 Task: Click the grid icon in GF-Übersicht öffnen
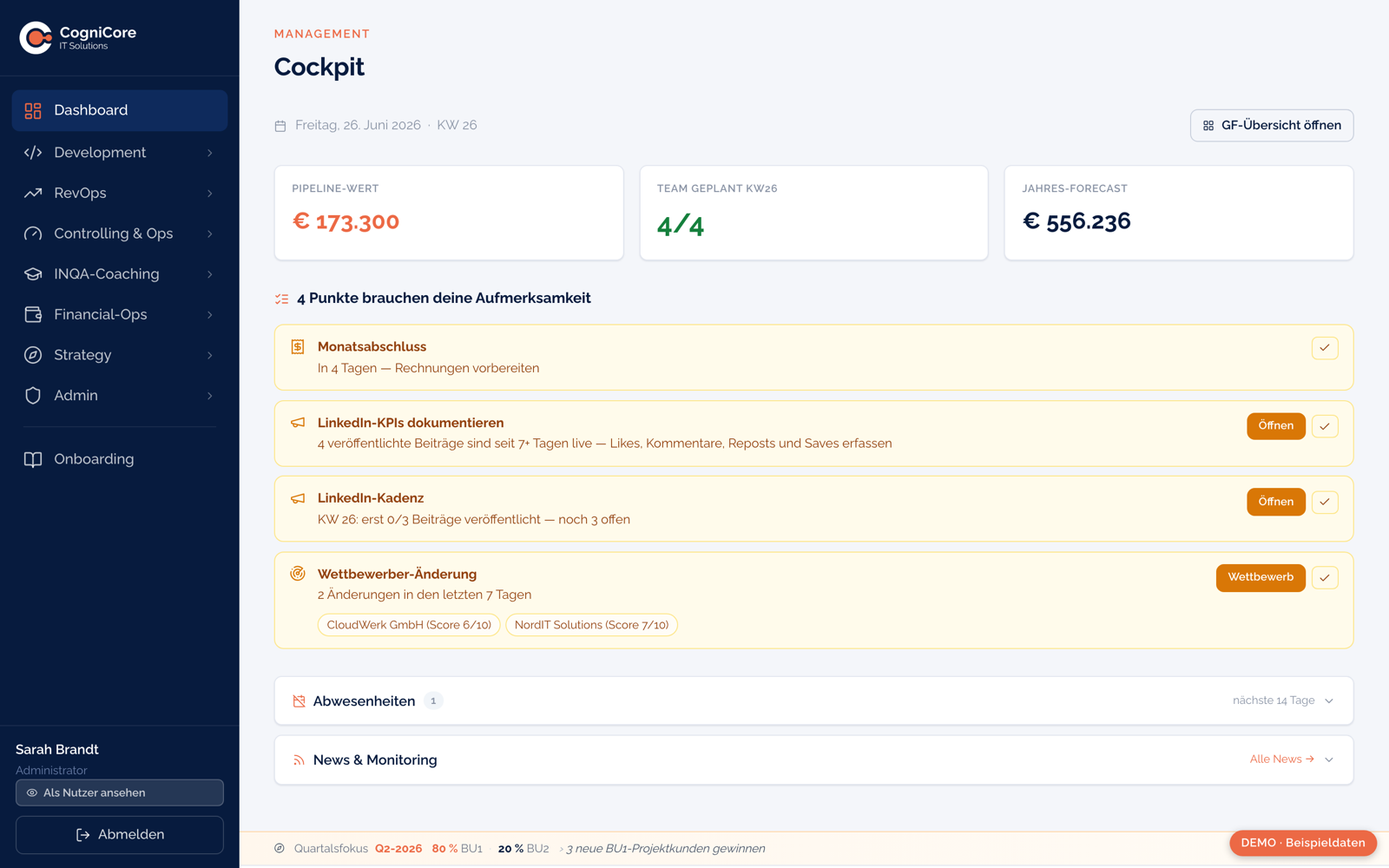[1208, 126]
